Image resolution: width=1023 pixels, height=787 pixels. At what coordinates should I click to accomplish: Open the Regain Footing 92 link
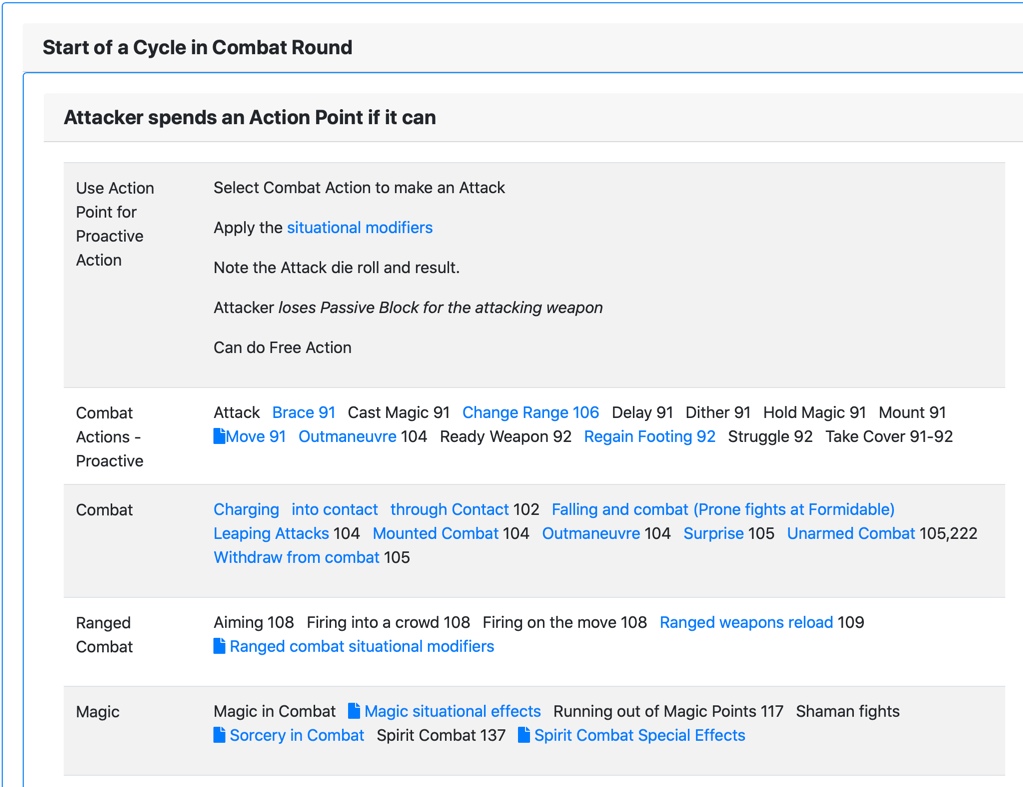(649, 436)
